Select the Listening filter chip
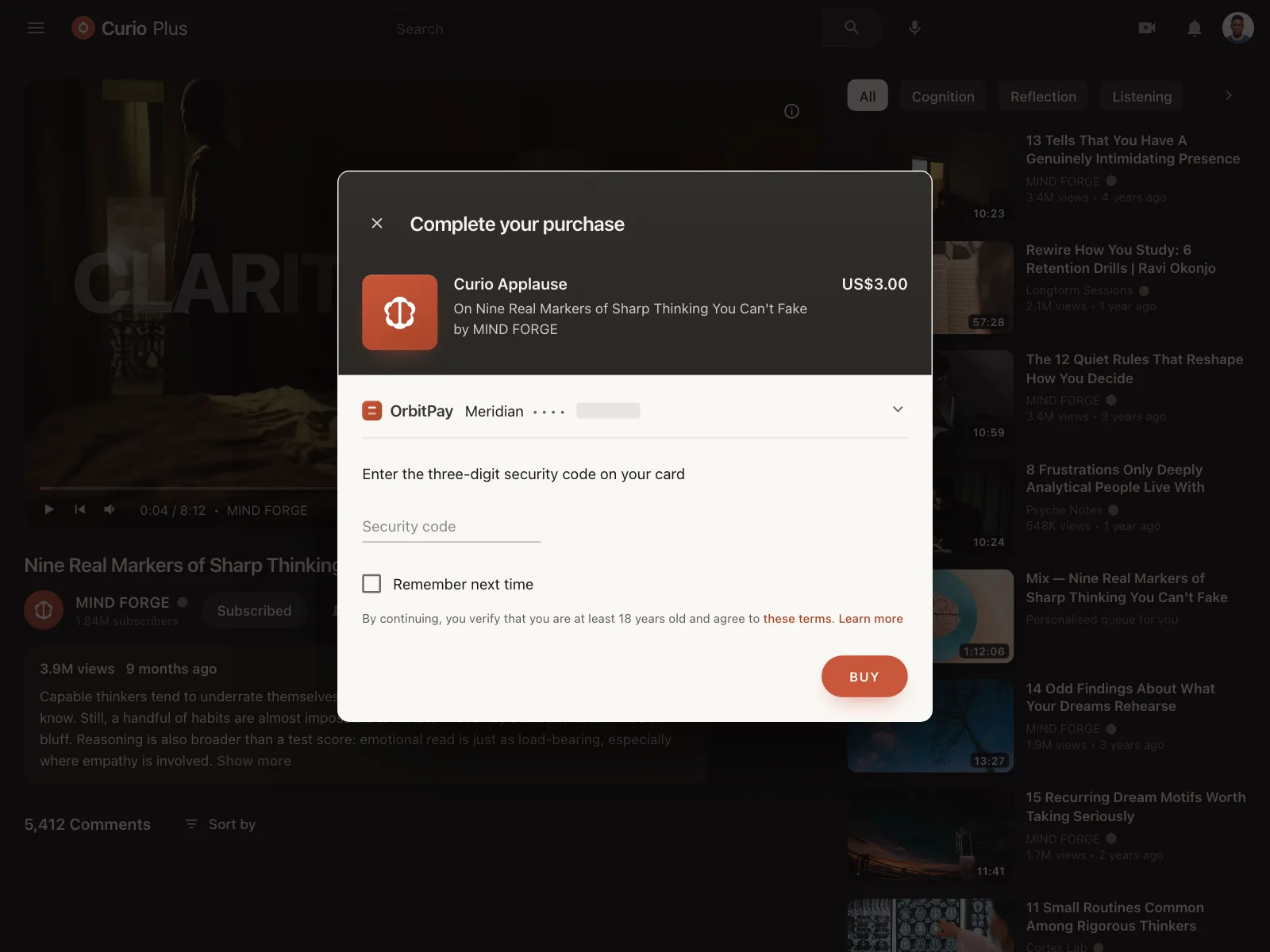 pos(1141,96)
